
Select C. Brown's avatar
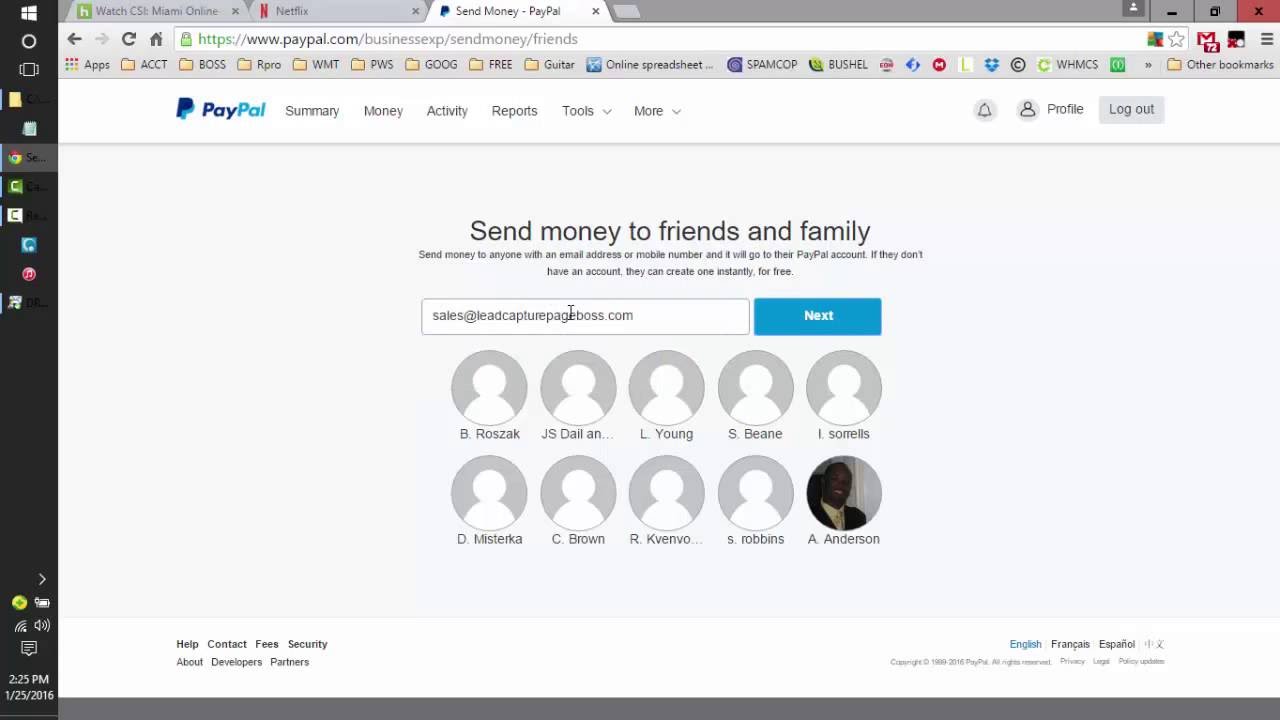click(x=578, y=493)
